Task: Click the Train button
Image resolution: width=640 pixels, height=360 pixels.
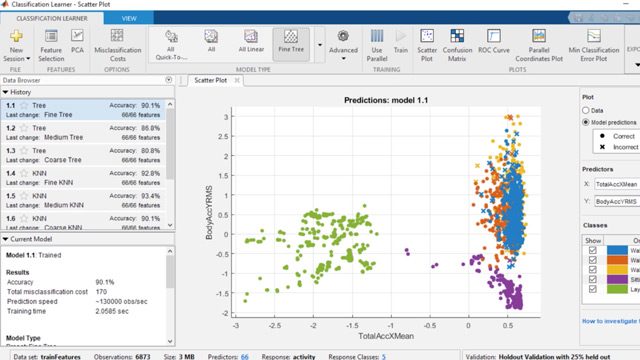Action: point(401,41)
